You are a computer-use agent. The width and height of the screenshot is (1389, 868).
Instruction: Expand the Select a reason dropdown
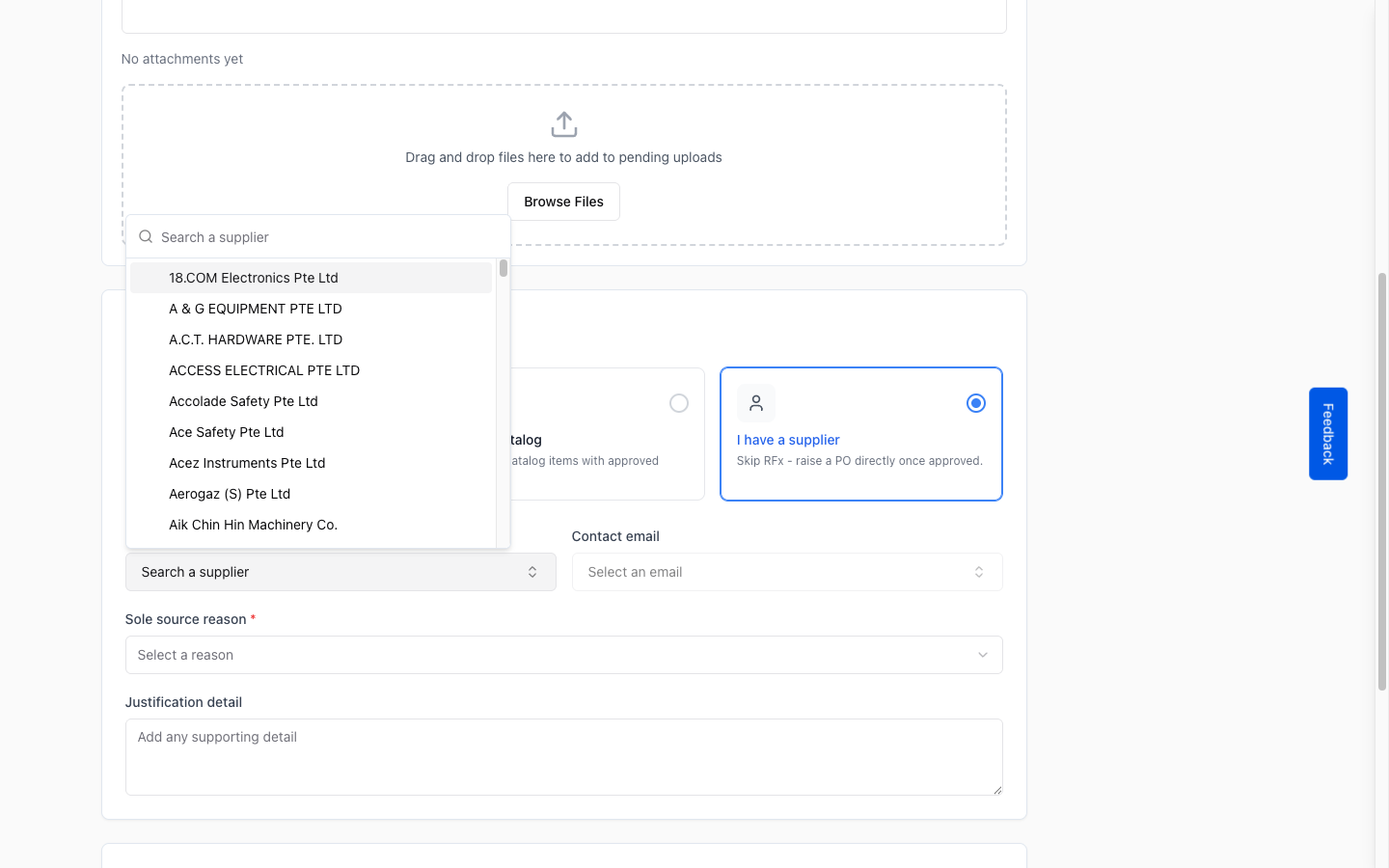[x=564, y=655]
